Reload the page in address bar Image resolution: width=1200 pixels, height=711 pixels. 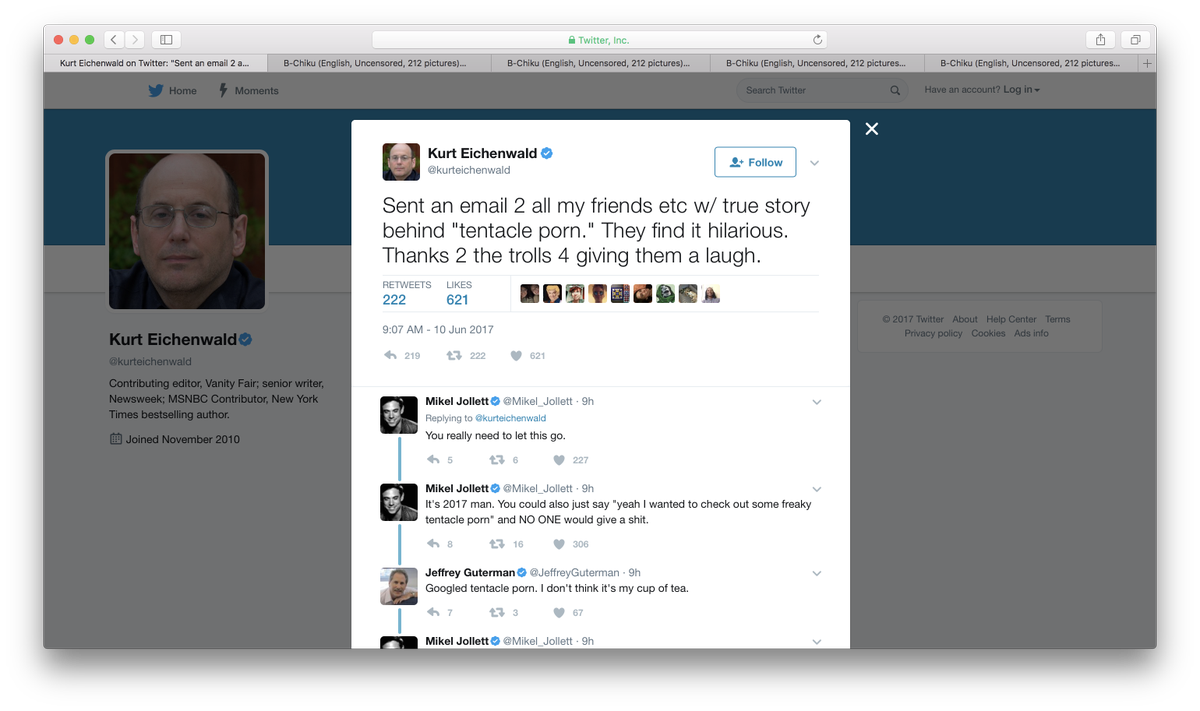click(x=817, y=40)
